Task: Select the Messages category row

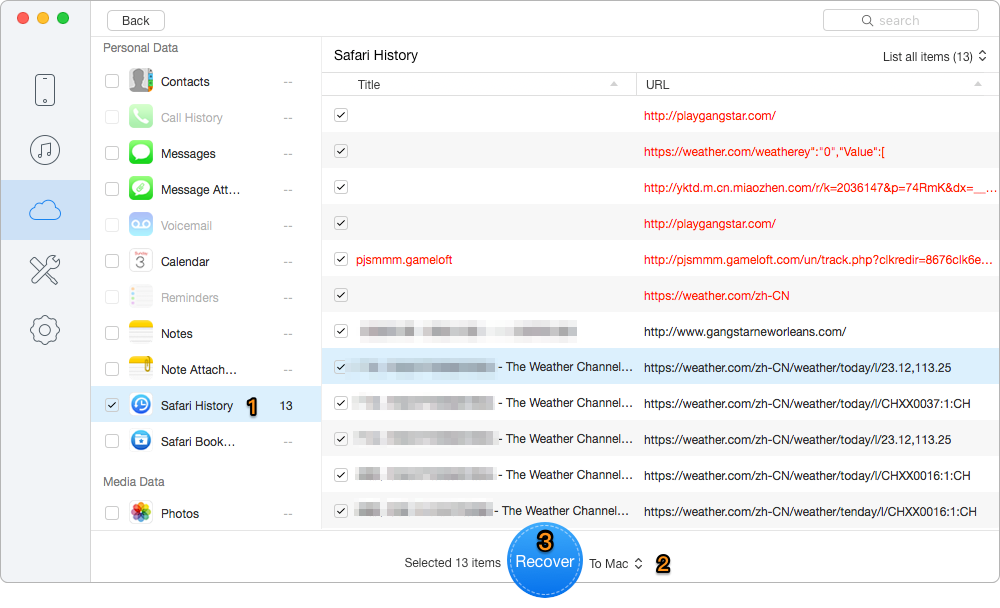Action: coord(206,153)
